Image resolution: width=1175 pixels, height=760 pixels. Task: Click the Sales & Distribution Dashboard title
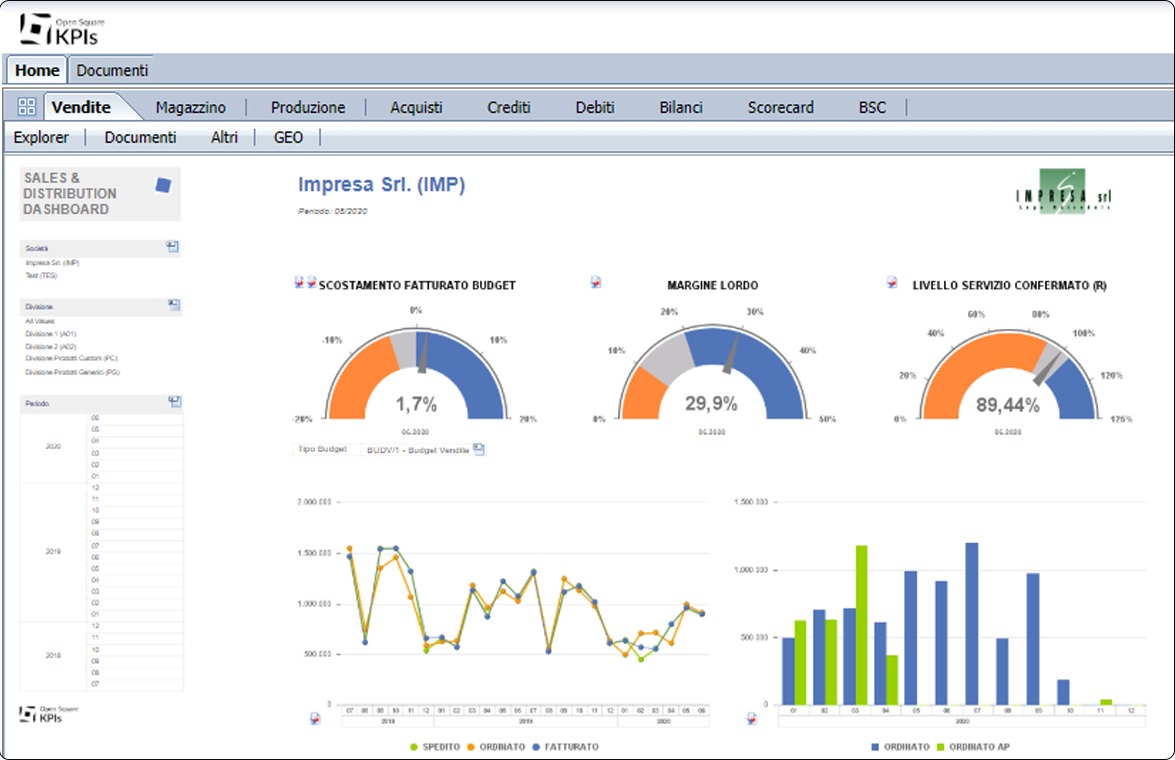[x=70, y=193]
